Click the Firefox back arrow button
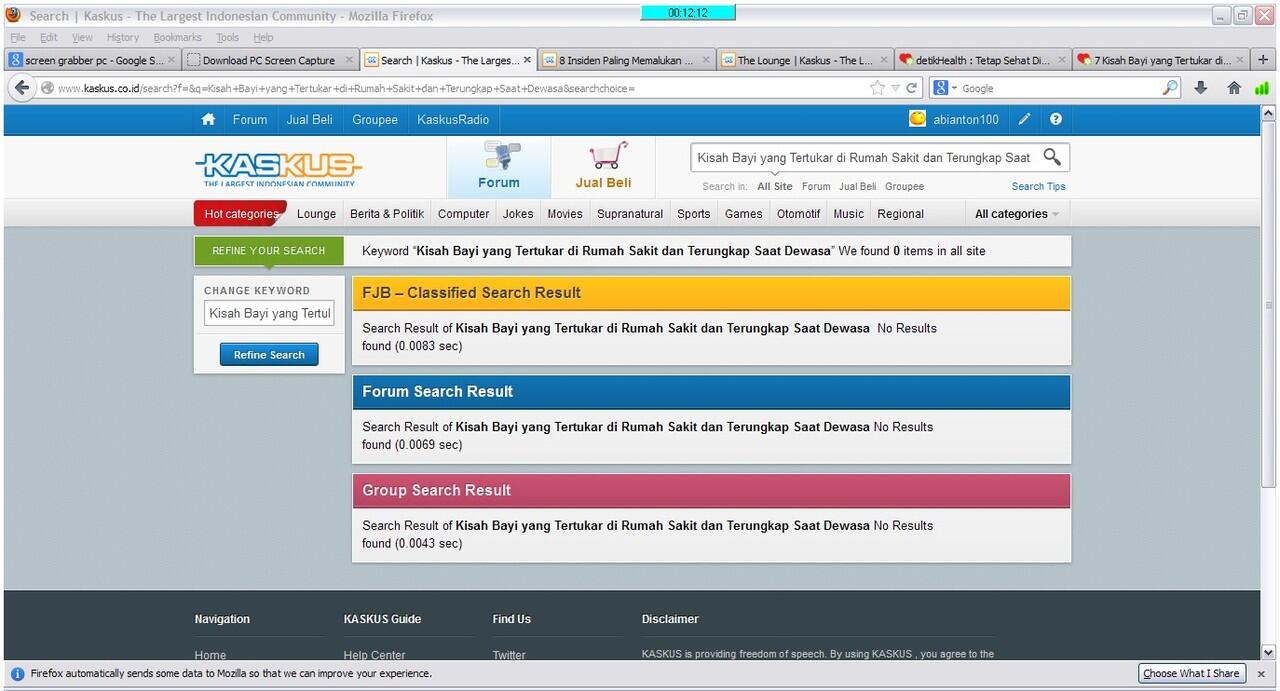The image size is (1280, 691). pyautogui.click(x=22, y=88)
